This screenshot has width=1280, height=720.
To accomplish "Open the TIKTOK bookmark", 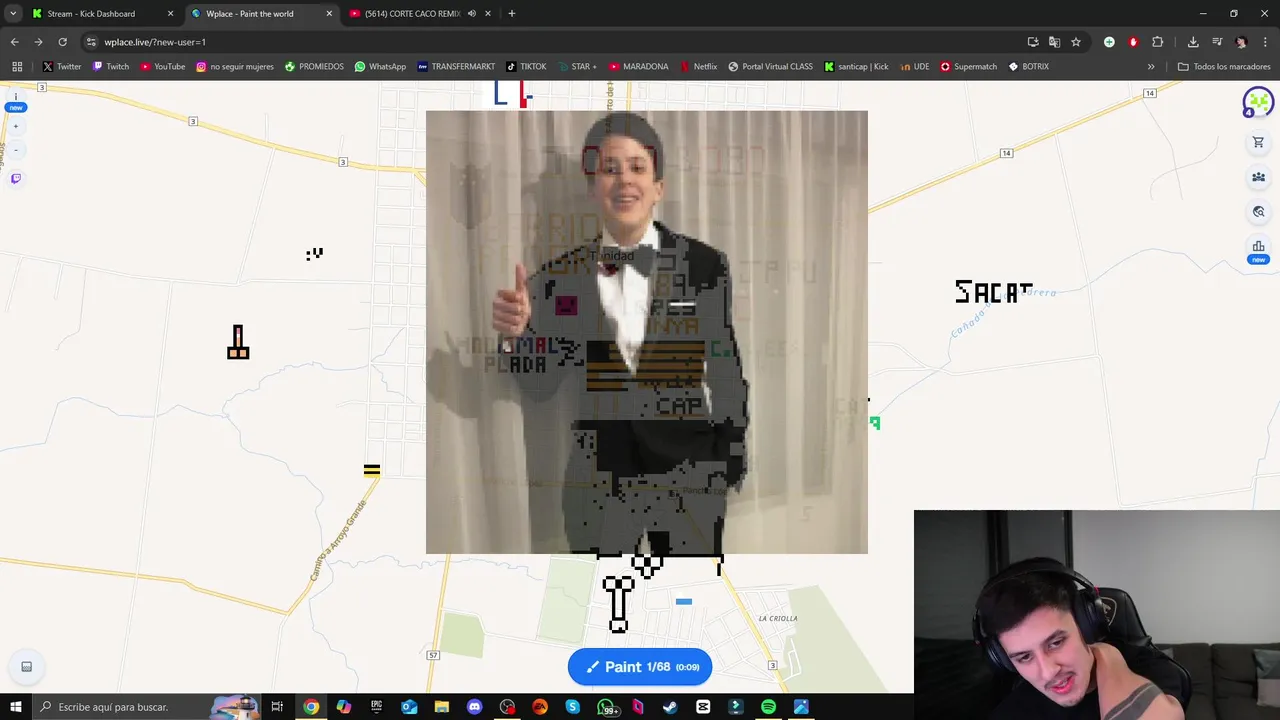I will click(x=526, y=67).
